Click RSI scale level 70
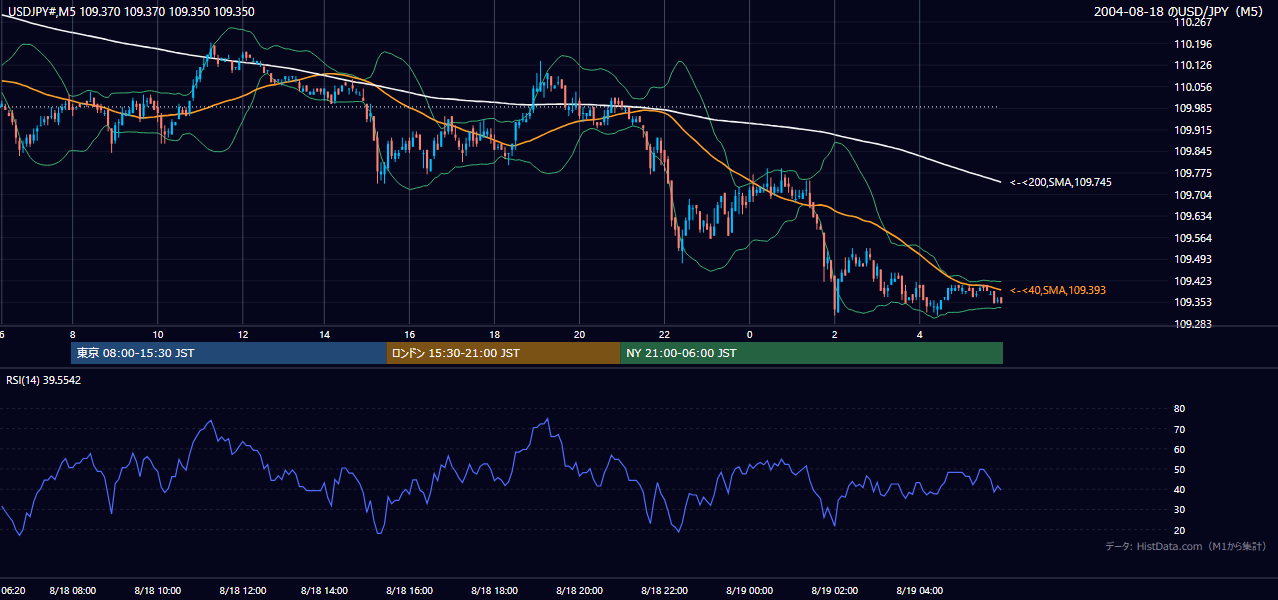The image size is (1278, 600). tap(1180, 429)
